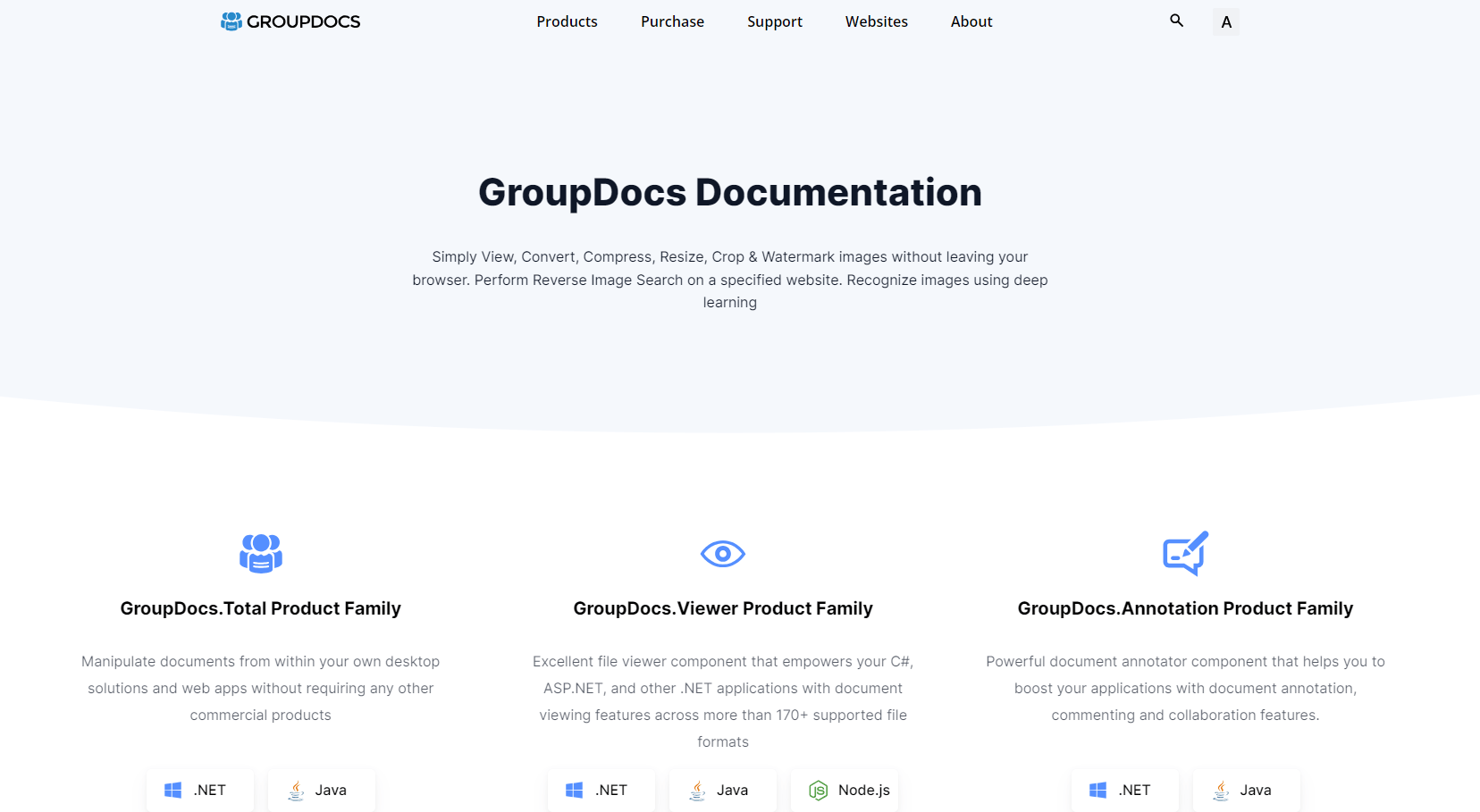The image size is (1480, 812).
Task: Select Node.js under GroupDocs.Viewer
Action: tap(845, 790)
